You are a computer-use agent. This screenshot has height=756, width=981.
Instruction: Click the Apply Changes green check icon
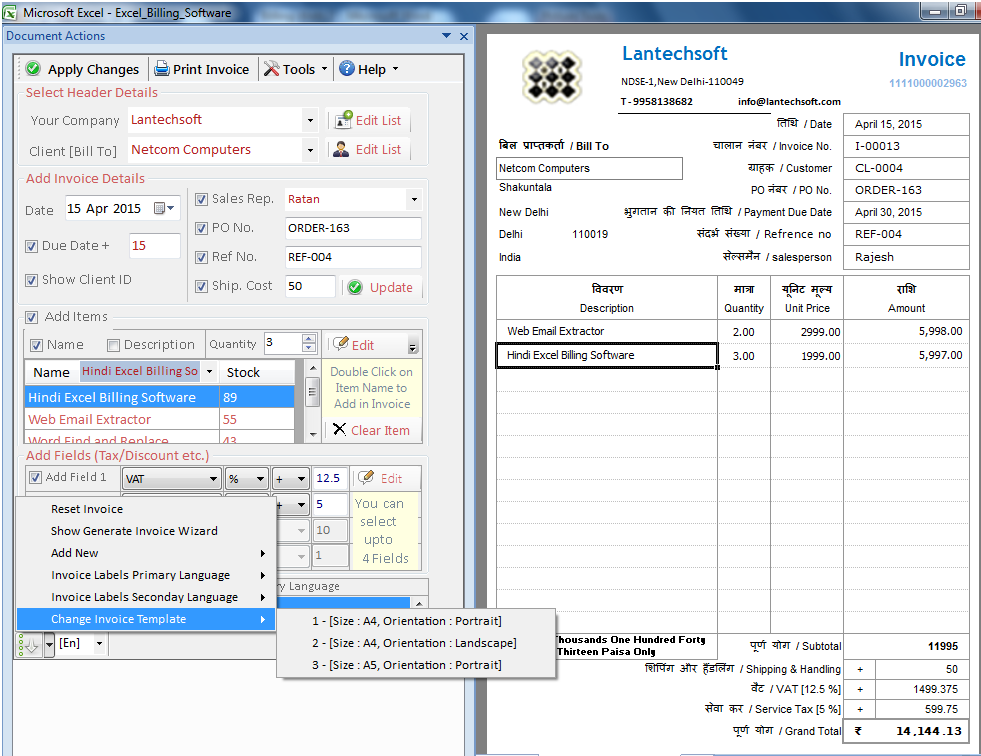(32, 68)
